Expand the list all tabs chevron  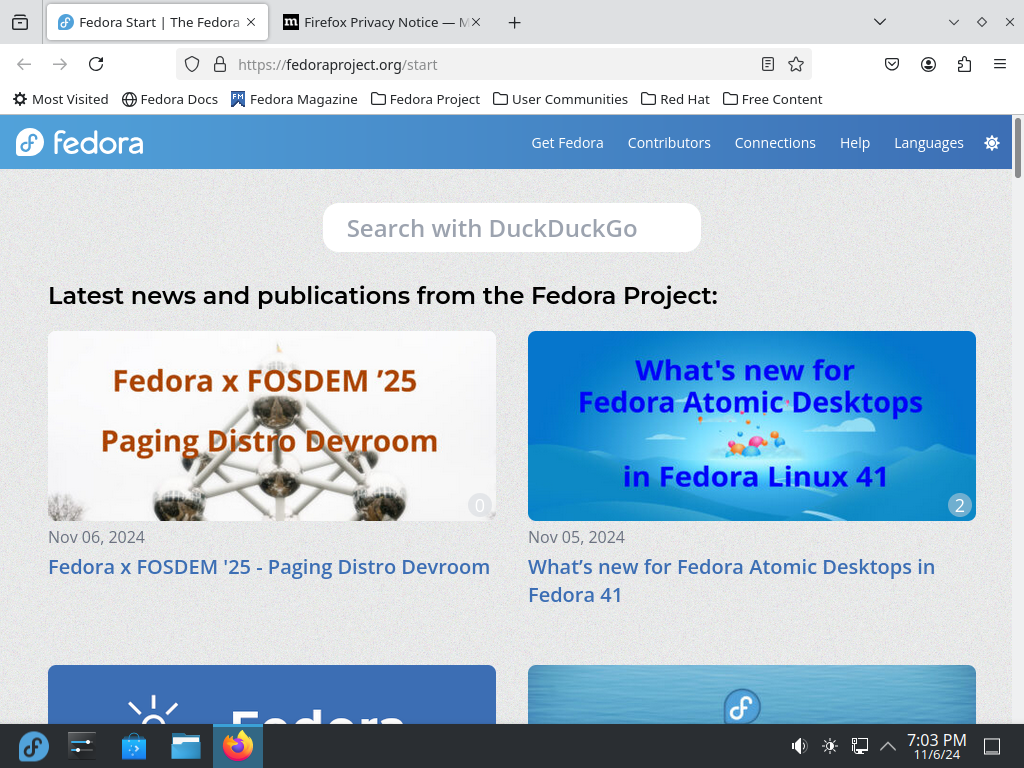pos(880,22)
